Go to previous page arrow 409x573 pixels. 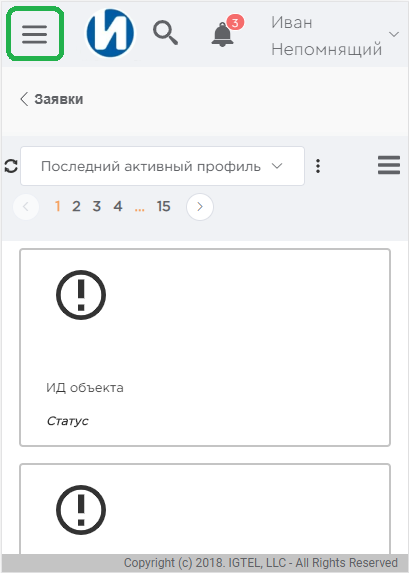pos(26,207)
